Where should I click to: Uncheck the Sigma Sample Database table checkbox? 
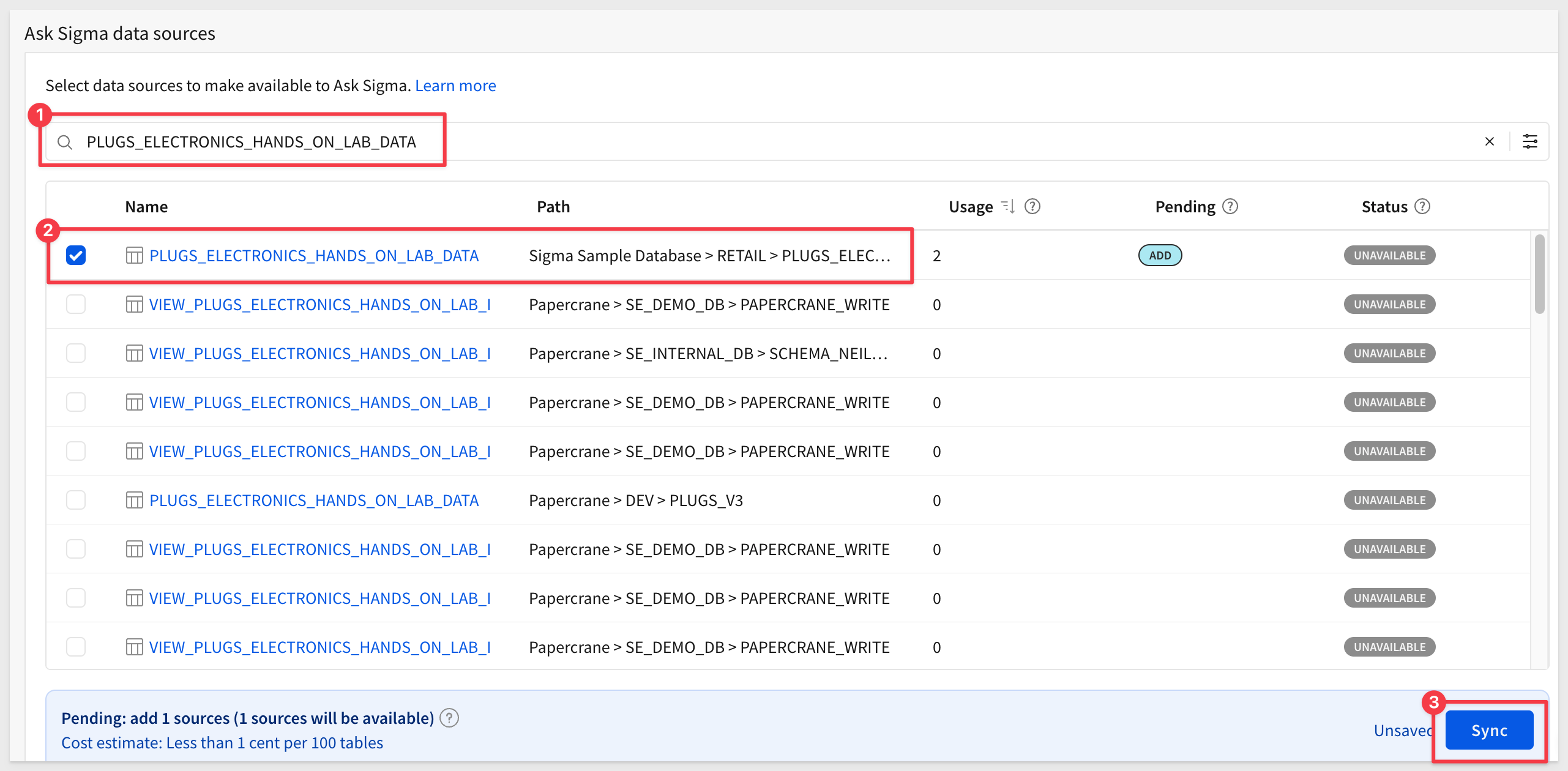point(76,255)
